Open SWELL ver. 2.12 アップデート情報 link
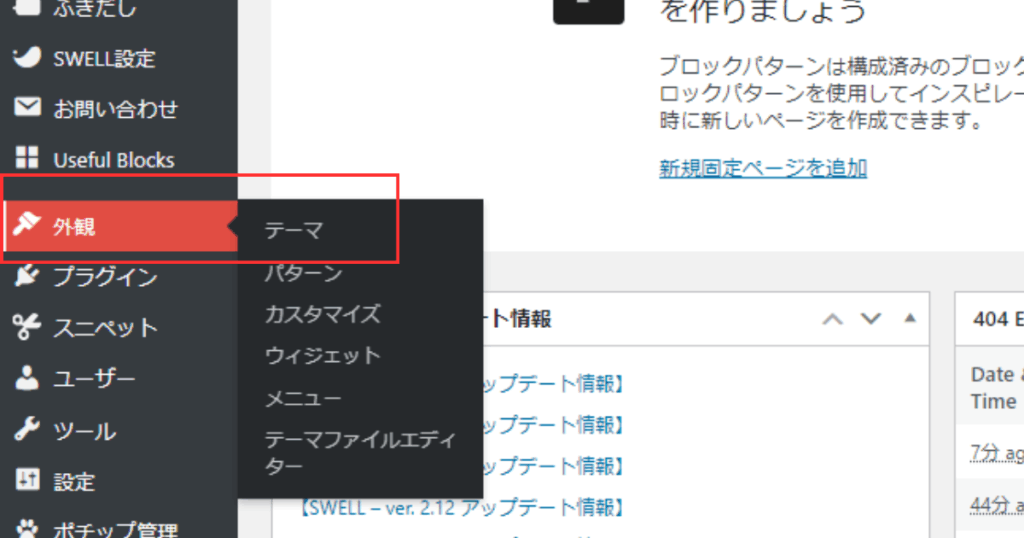The height and width of the screenshot is (538, 1024). point(462,507)
